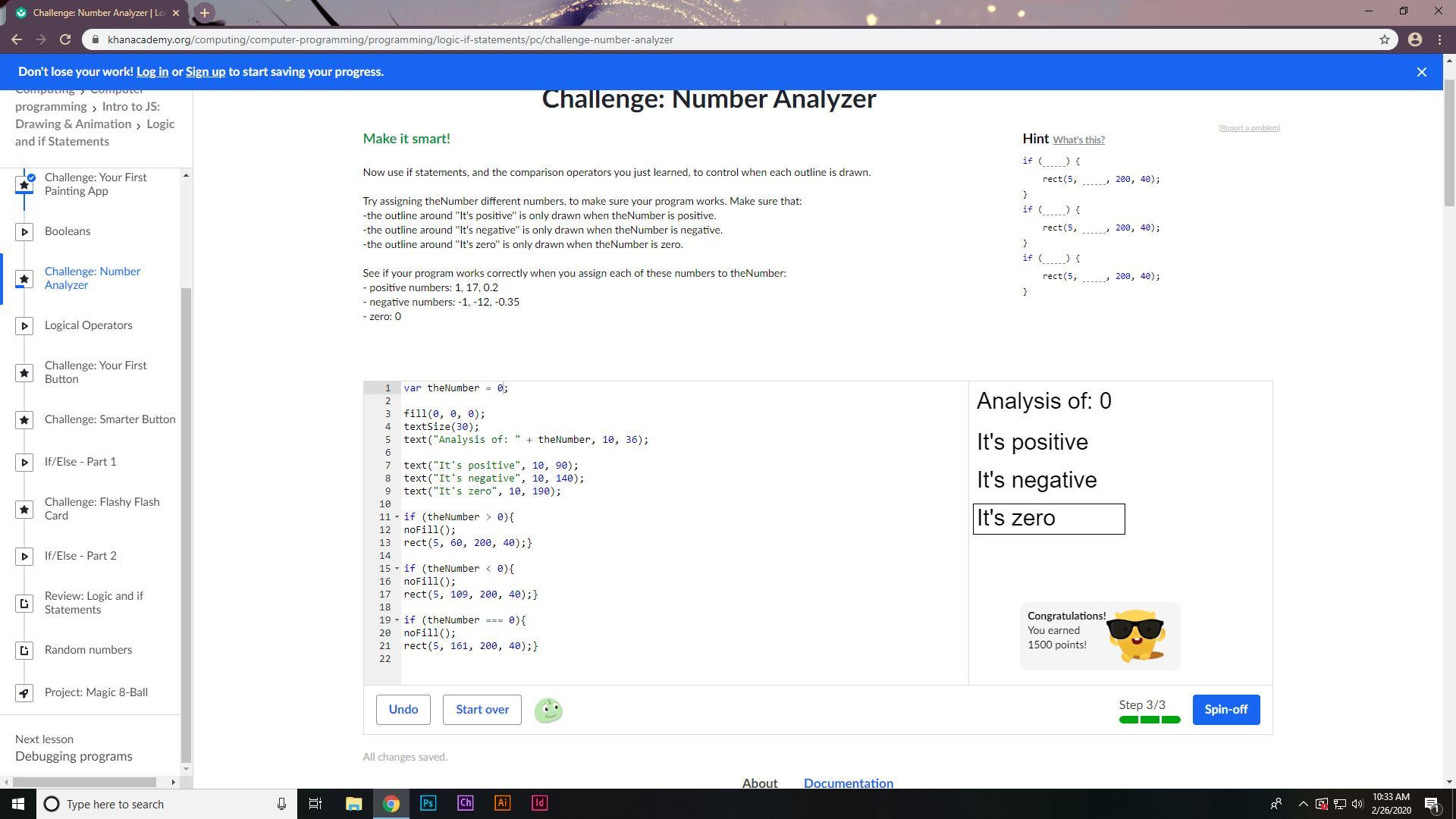Open Chrome profile avatar icon
The width and height of the screenshot is (1456, 819).
pyautogui.click(x=1414, y=39)
